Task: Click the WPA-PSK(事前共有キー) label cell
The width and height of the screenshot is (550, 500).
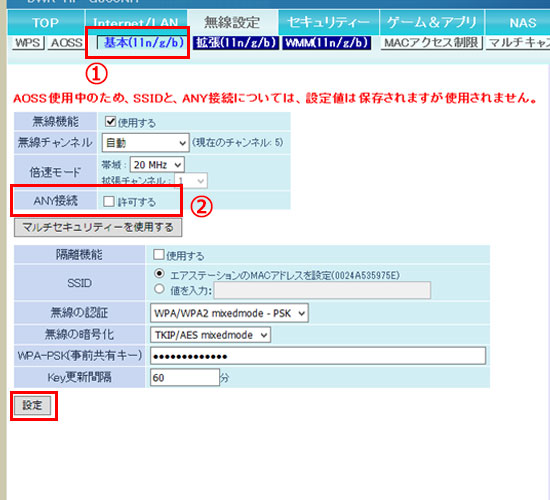Action: [79, 356]
